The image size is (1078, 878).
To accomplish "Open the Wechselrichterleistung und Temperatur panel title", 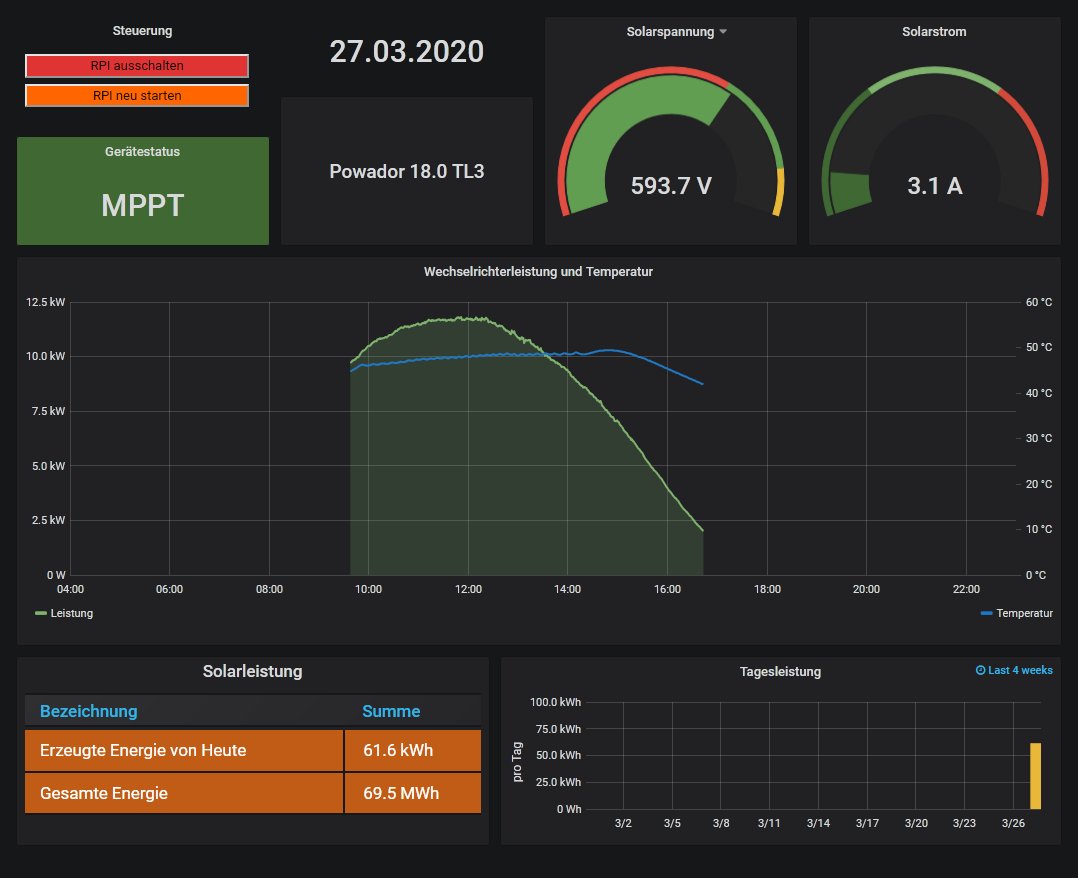I will pos(538,271).
